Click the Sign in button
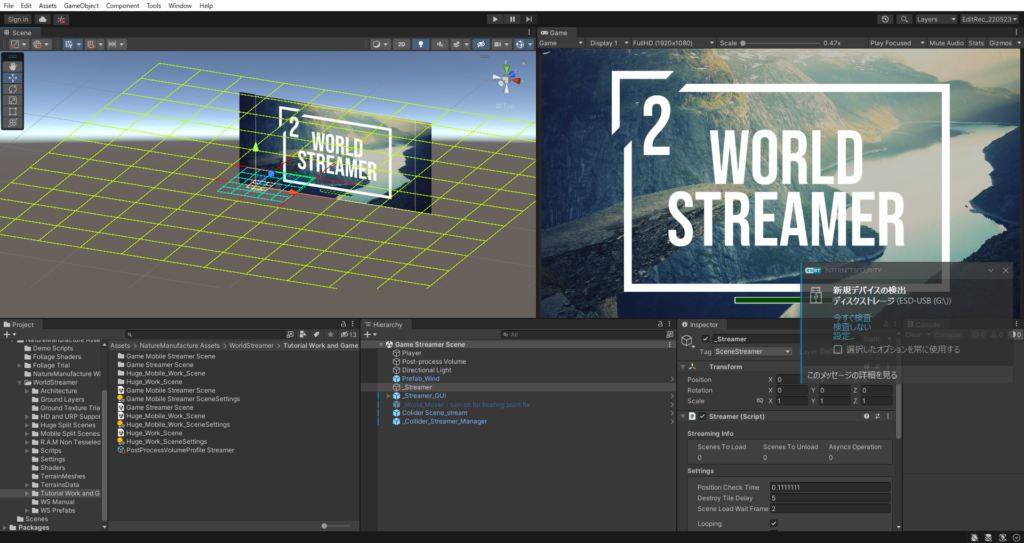Image resolution: width=1024 pixels, height=543 pixels. (17, 19)
